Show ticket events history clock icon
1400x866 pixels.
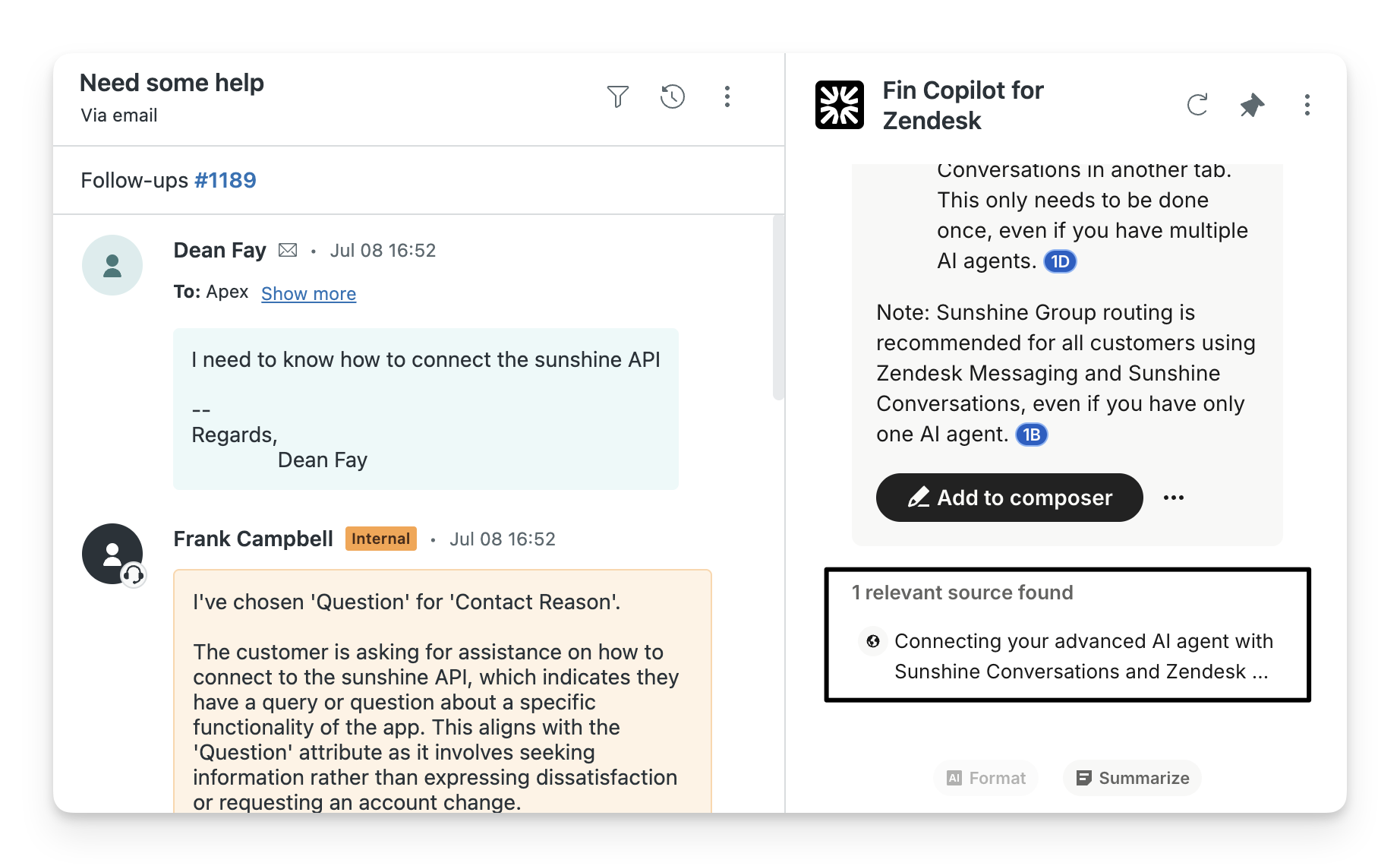pos(672,96)
